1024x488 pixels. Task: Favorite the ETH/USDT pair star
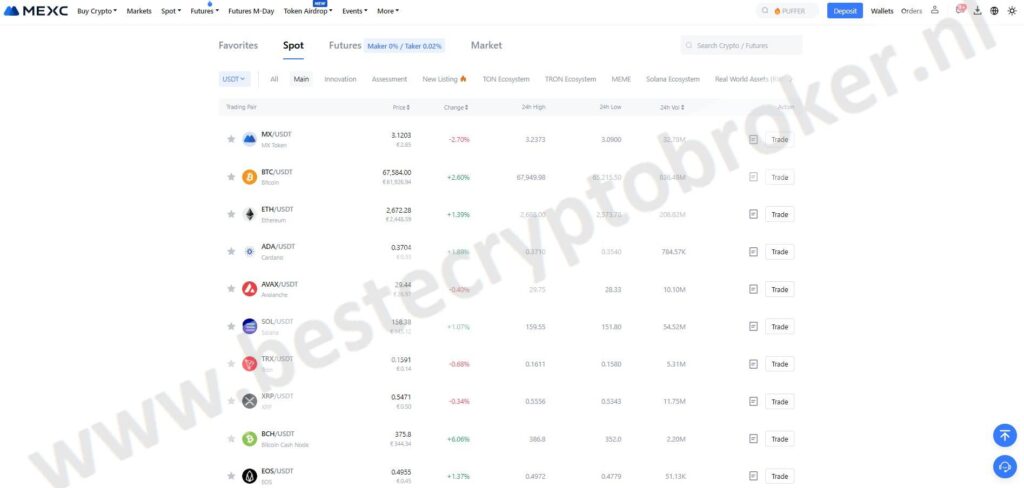tap(231, 214)
